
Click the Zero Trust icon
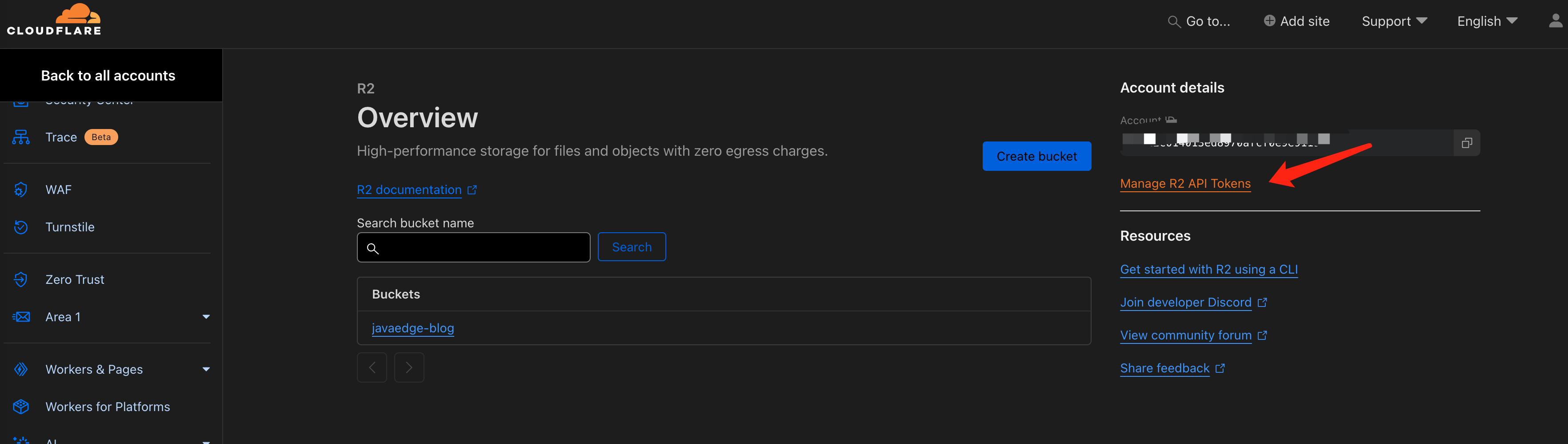tap(21, 279)
